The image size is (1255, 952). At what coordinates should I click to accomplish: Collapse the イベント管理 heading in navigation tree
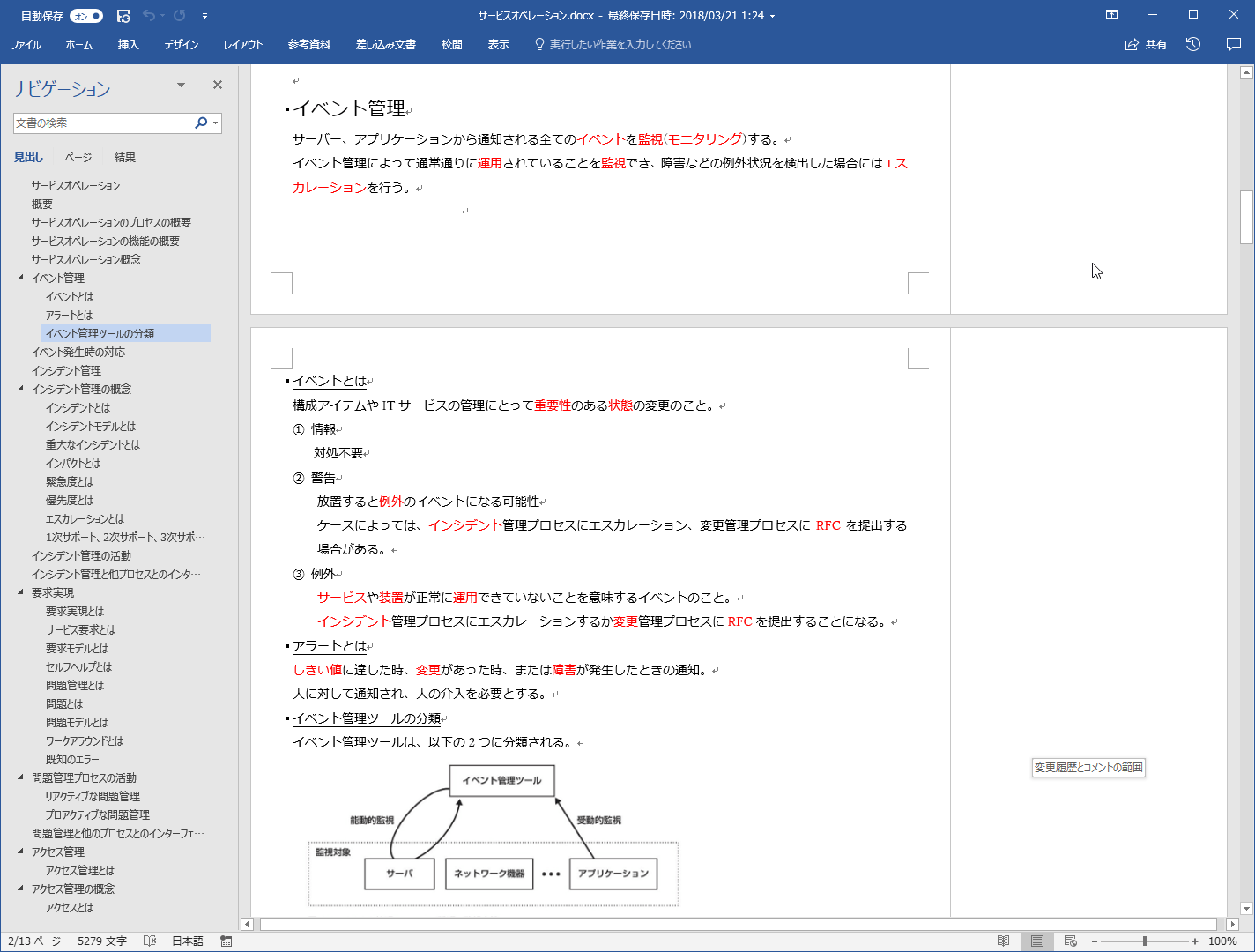click(x=21, y=278)
